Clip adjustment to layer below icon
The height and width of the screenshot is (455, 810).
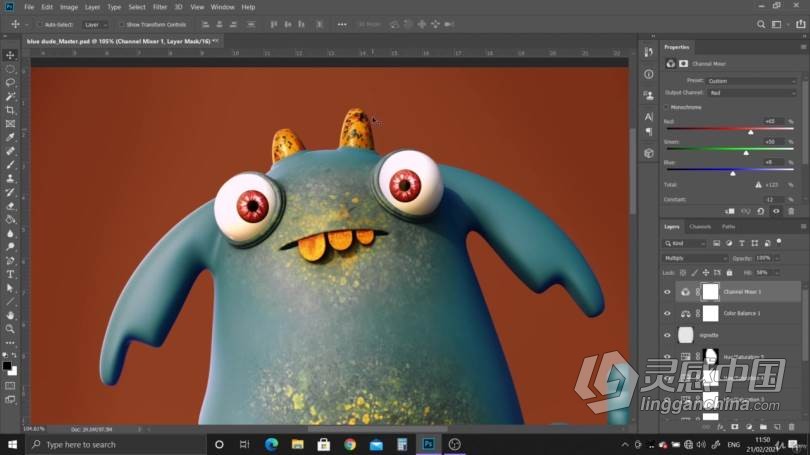click(x=730, y=211)
